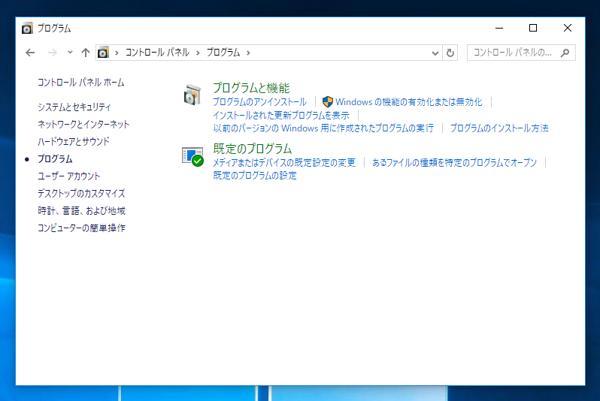Click the 既定のプログラム category icon

point(192,156)
